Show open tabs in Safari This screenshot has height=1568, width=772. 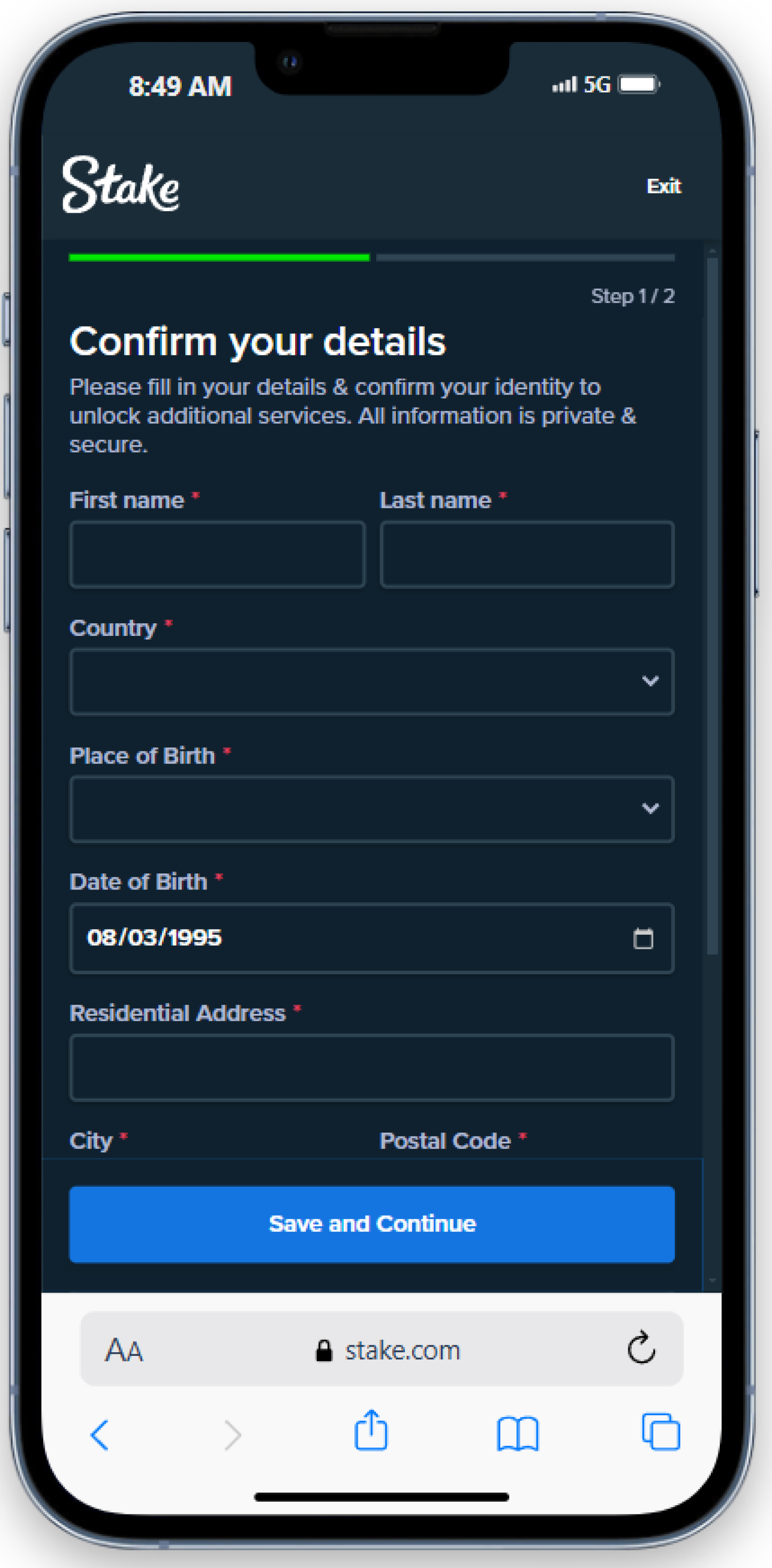(661, 1432)
